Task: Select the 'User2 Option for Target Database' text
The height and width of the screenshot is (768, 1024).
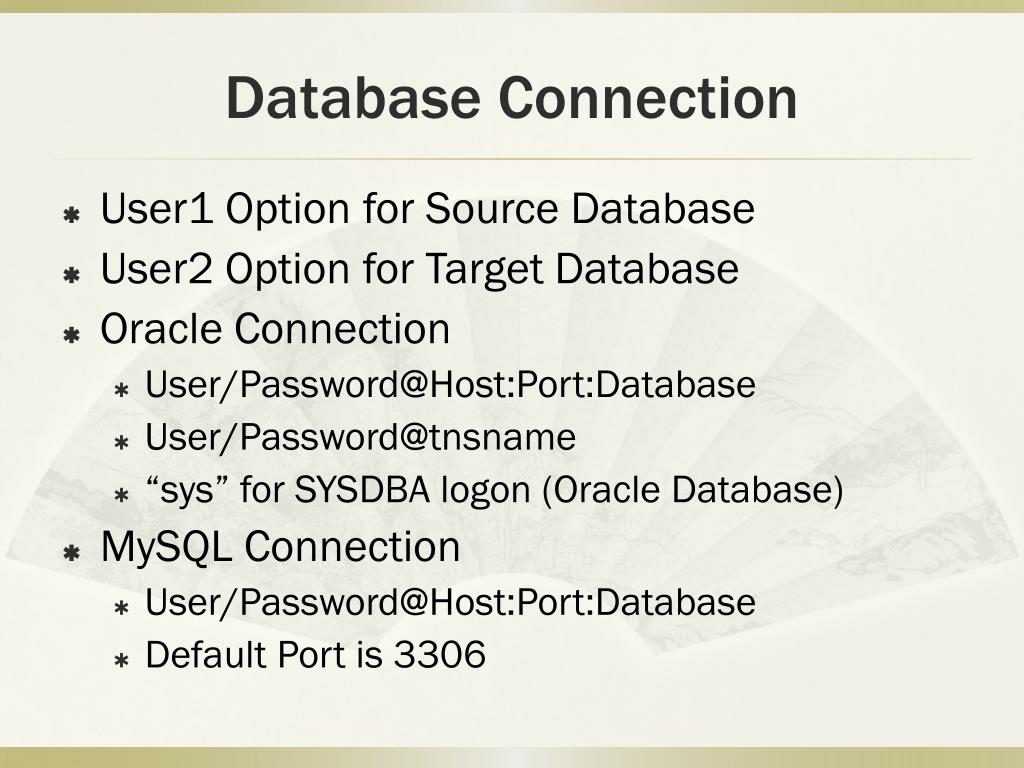Action: point(420,269)
